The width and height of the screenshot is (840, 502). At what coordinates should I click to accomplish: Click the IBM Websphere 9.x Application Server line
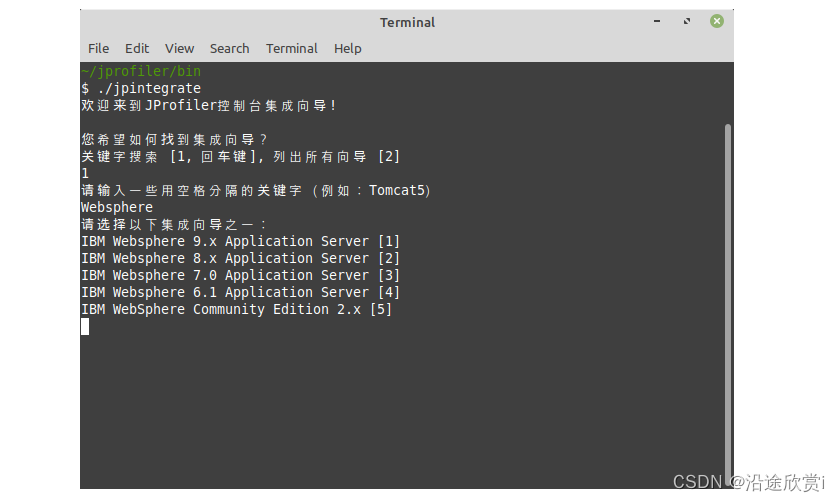pos(241,241)
